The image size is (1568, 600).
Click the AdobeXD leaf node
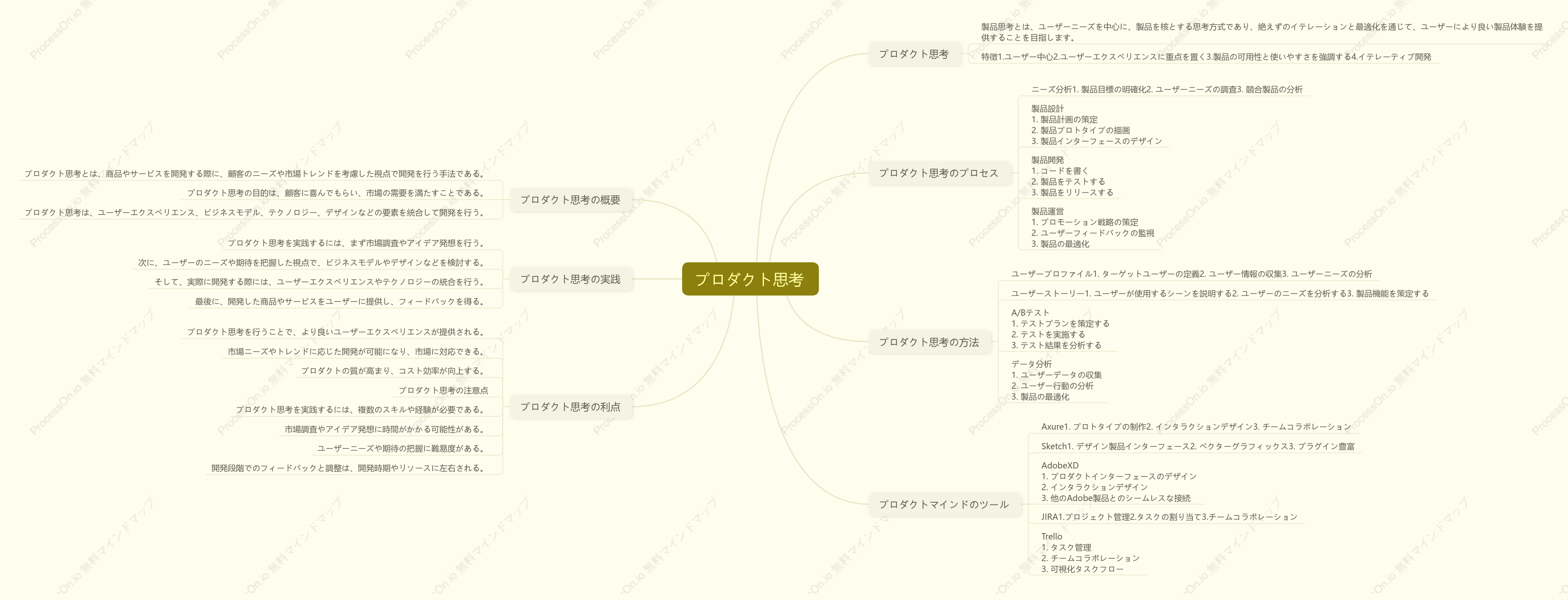point(1119,482)
